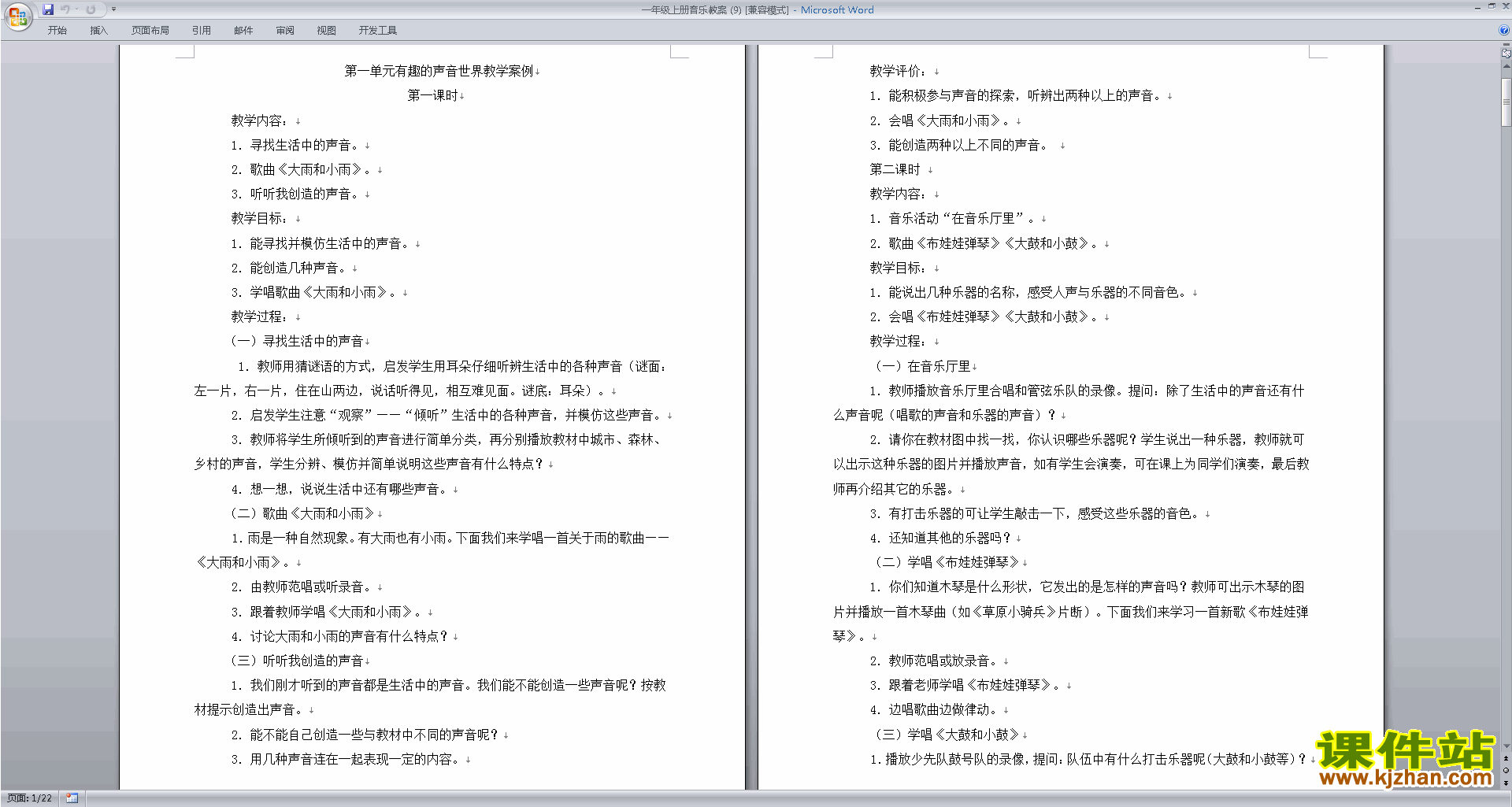Viewport: 1512px width, 807px height.
Task: Click the line 1. 音乐活动"在音乐厅里"。
Action: 954,218
